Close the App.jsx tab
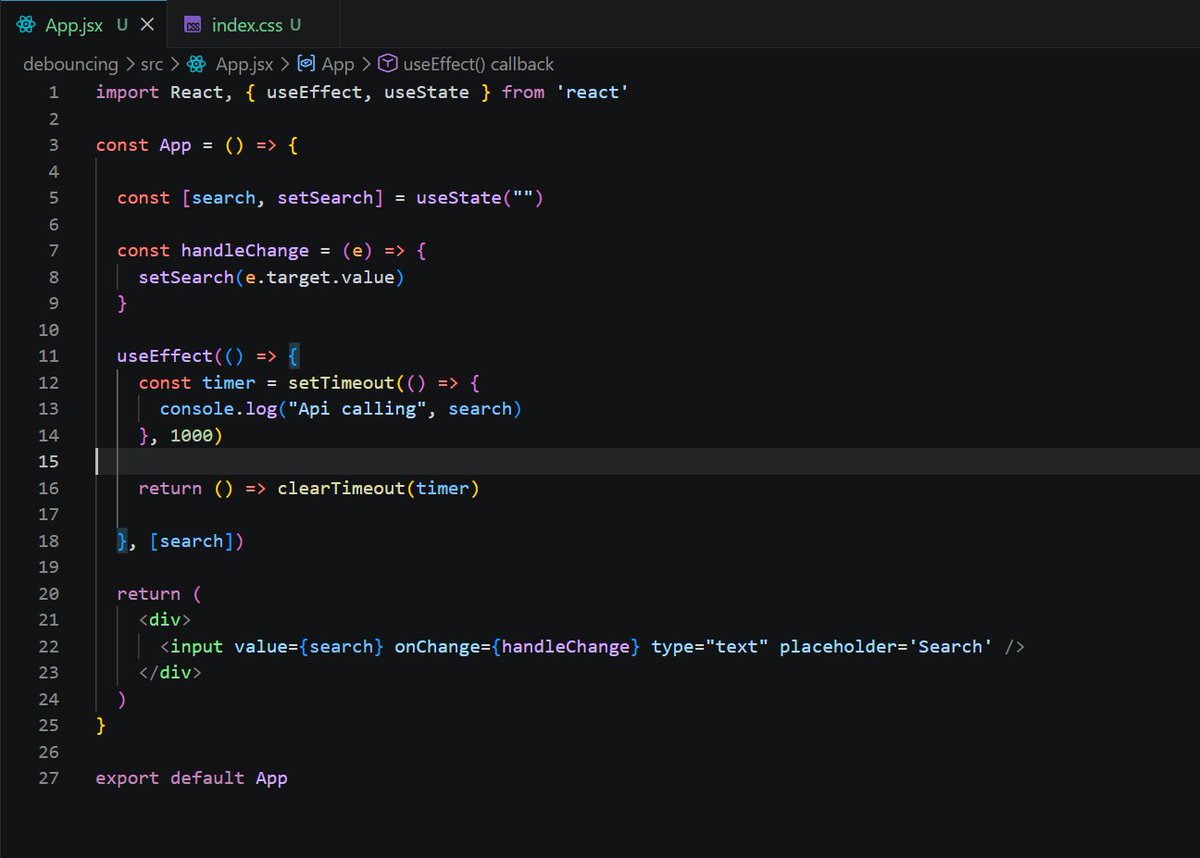Viewport: 1200px width, 858px height. tap(147, 25)
